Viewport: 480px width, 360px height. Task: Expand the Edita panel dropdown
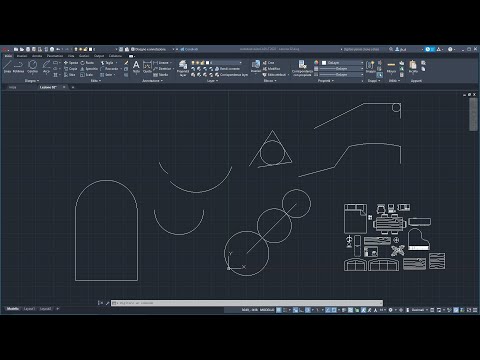click(95, 81)
